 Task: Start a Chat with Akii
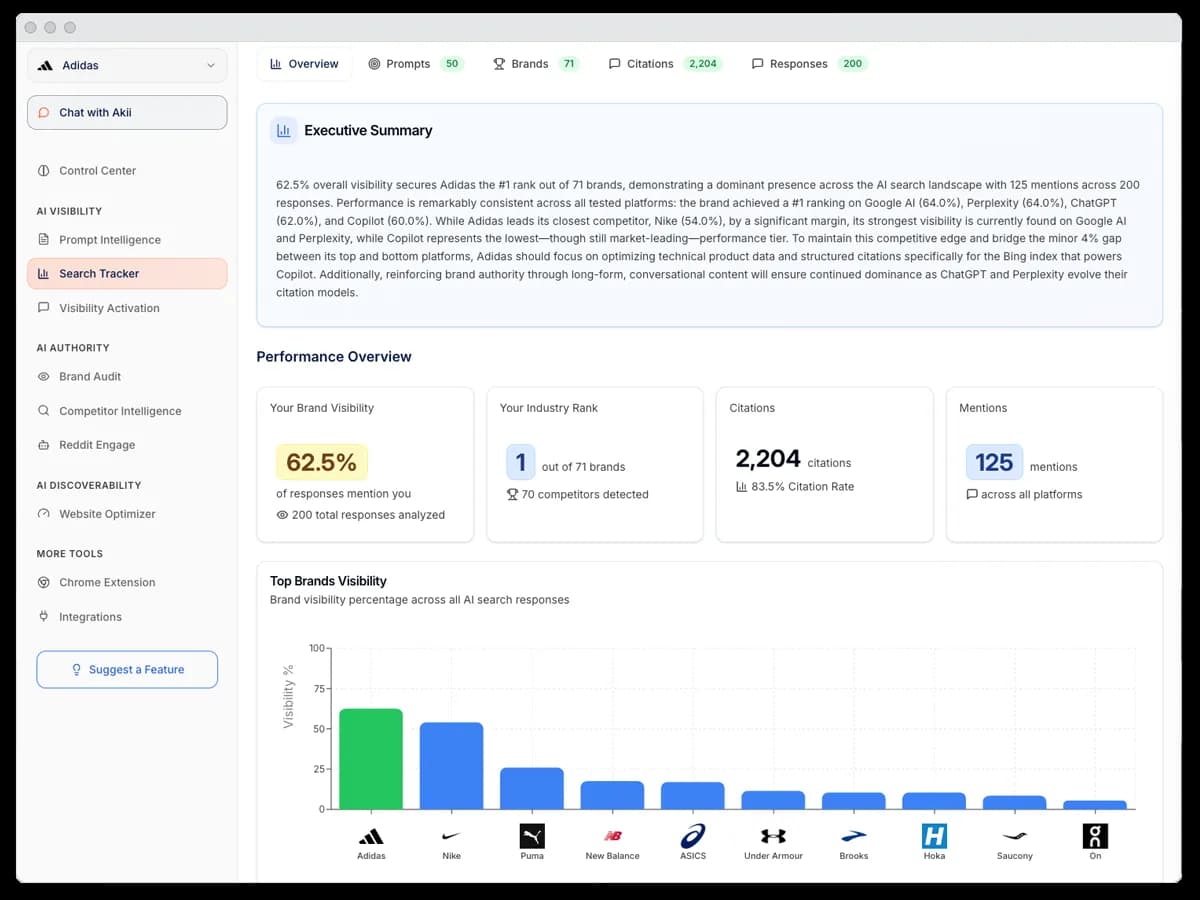(x=127, y=112)
